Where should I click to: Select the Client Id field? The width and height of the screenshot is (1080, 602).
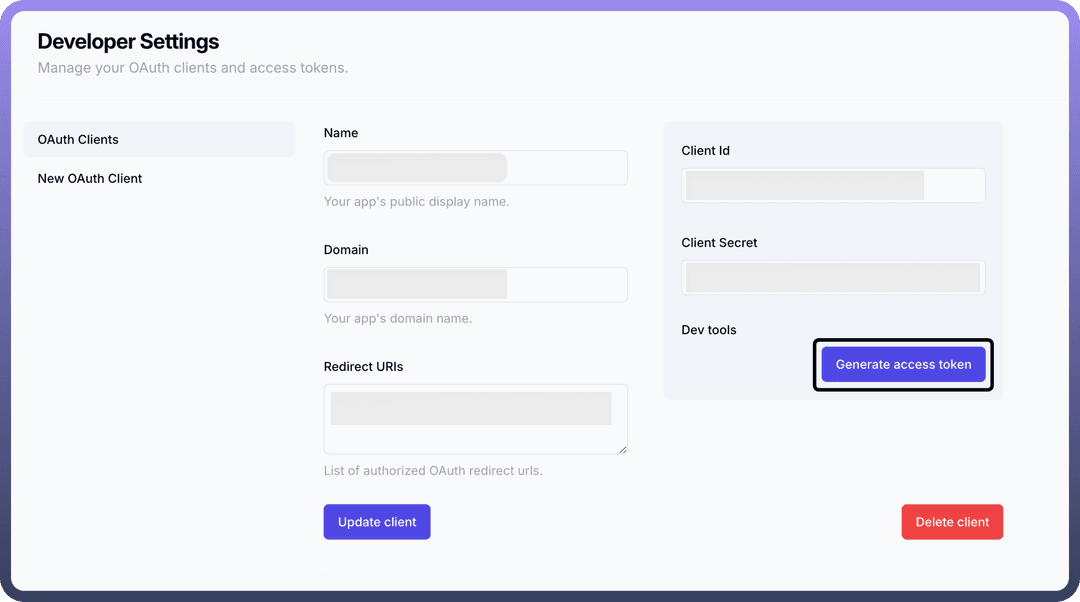tap(833, 185)
